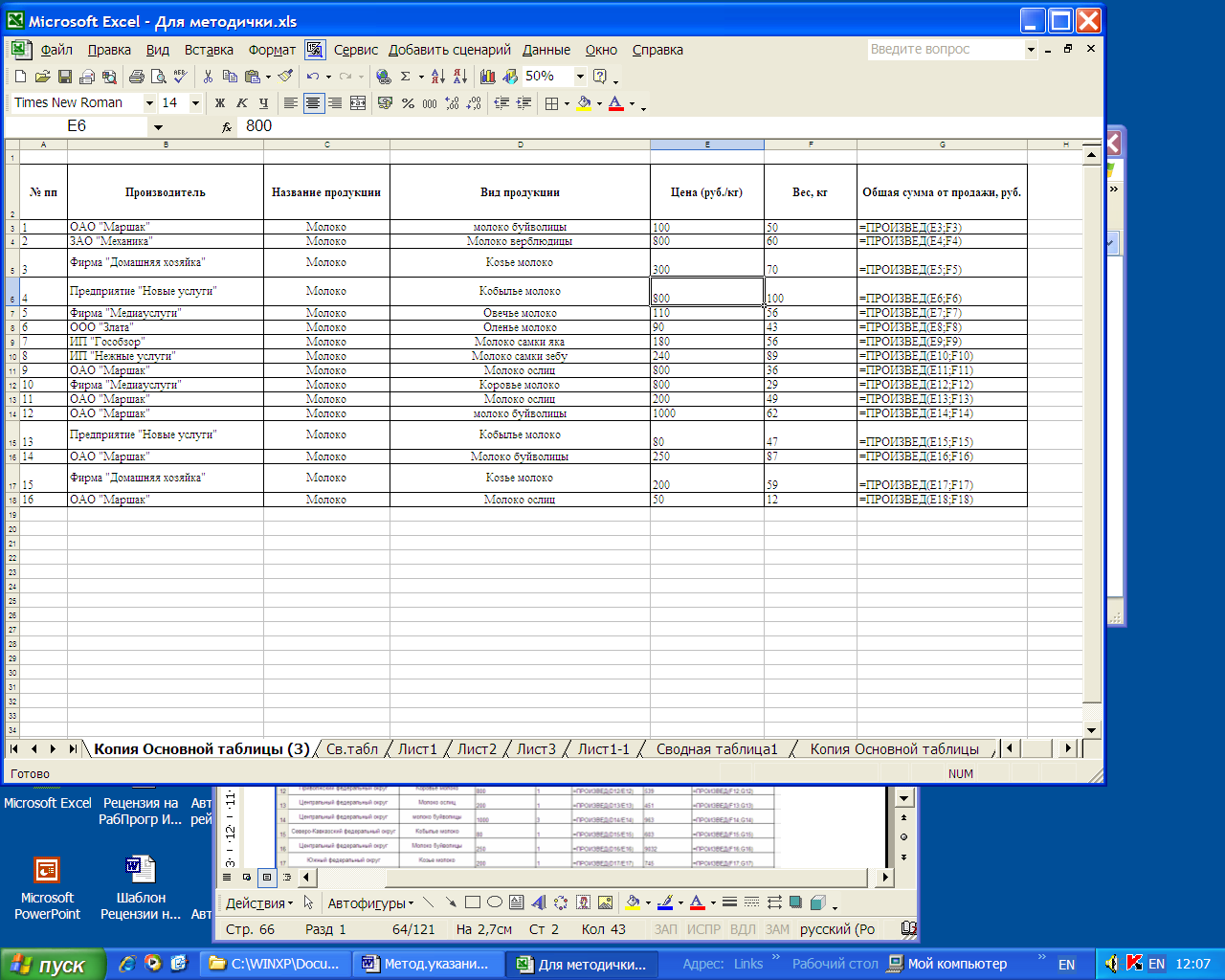The image size is (1225, 980).
Task: Toggle left text alignment
Action: [x=291, y=103]
